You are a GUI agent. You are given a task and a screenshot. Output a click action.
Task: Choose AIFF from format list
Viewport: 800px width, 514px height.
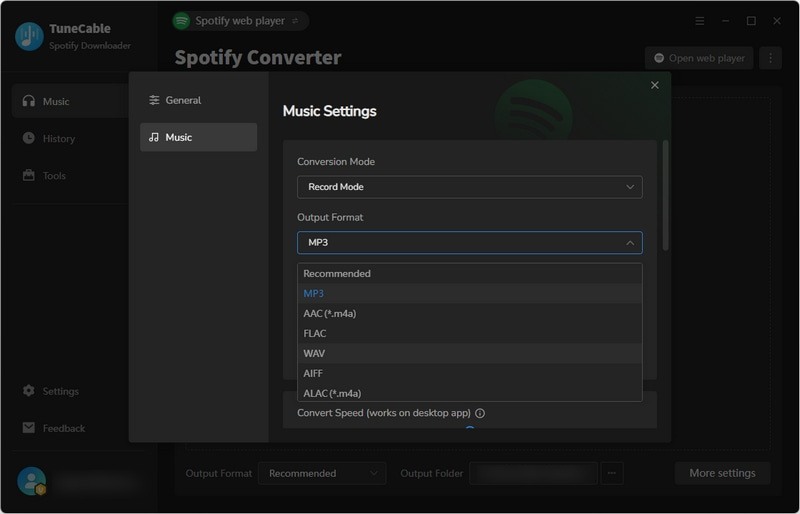469,373
